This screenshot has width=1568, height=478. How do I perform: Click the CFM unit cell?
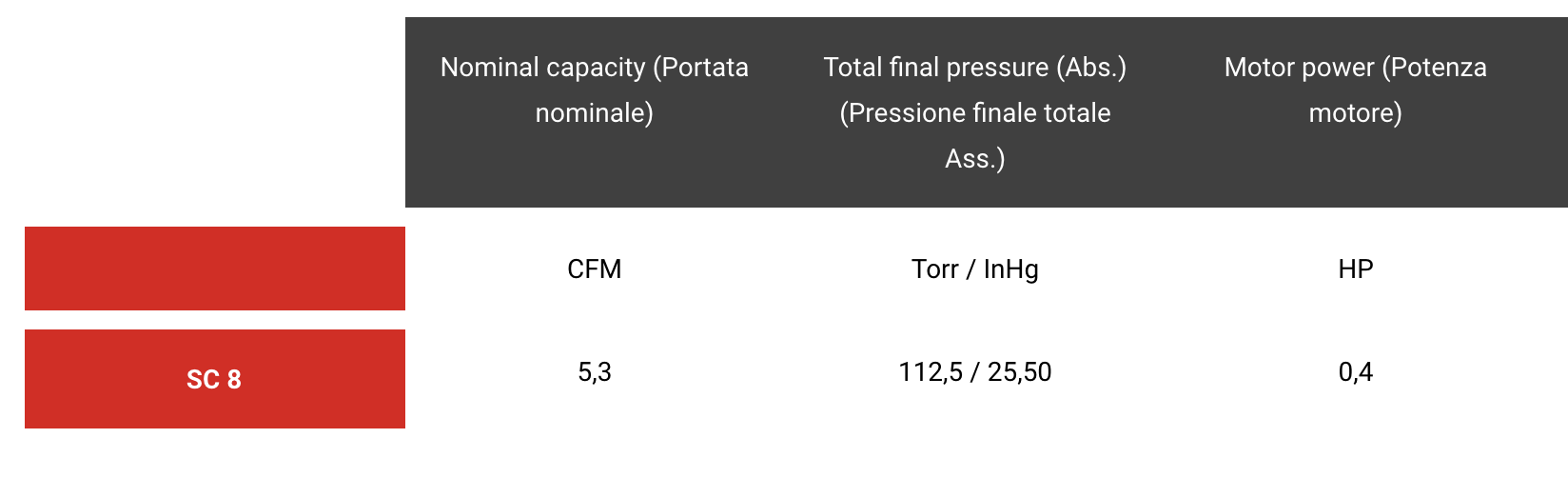pos(594,269)
